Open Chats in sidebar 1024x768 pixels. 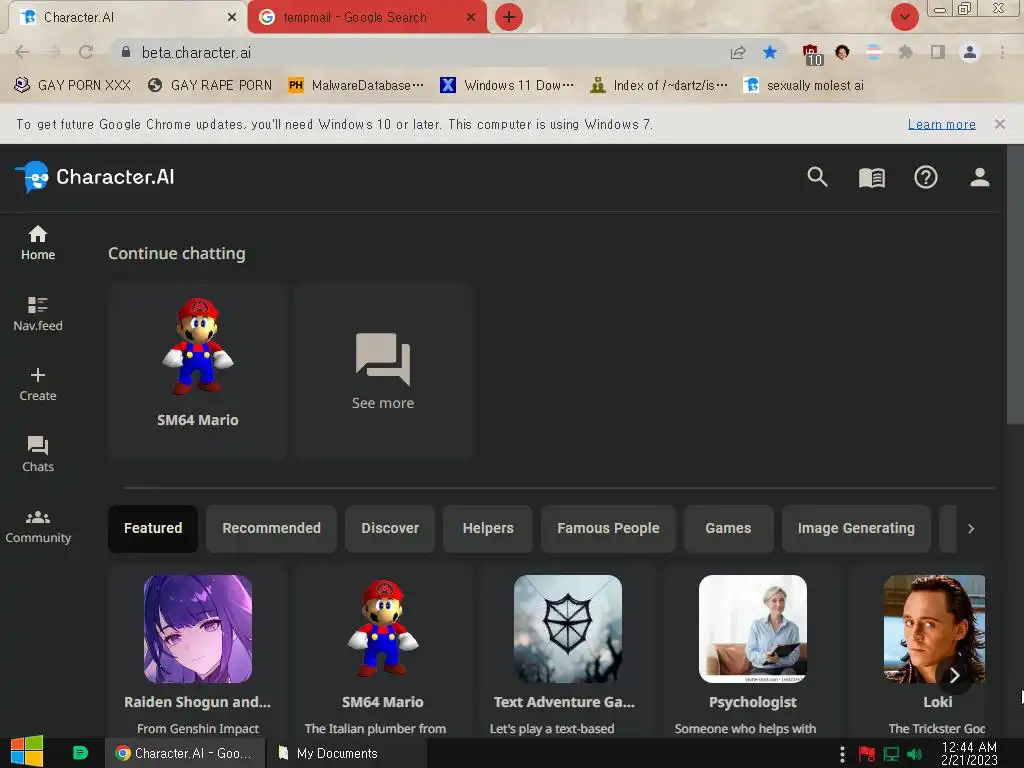(38, 455)
